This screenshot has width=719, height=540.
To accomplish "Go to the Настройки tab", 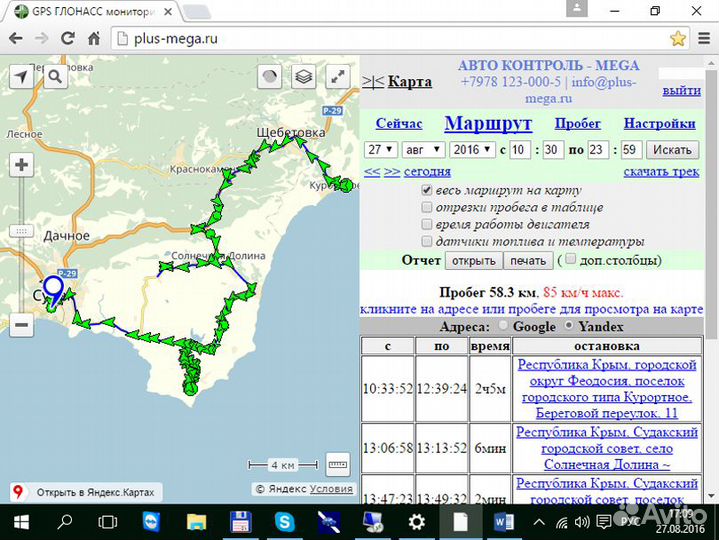I will 659,124.
